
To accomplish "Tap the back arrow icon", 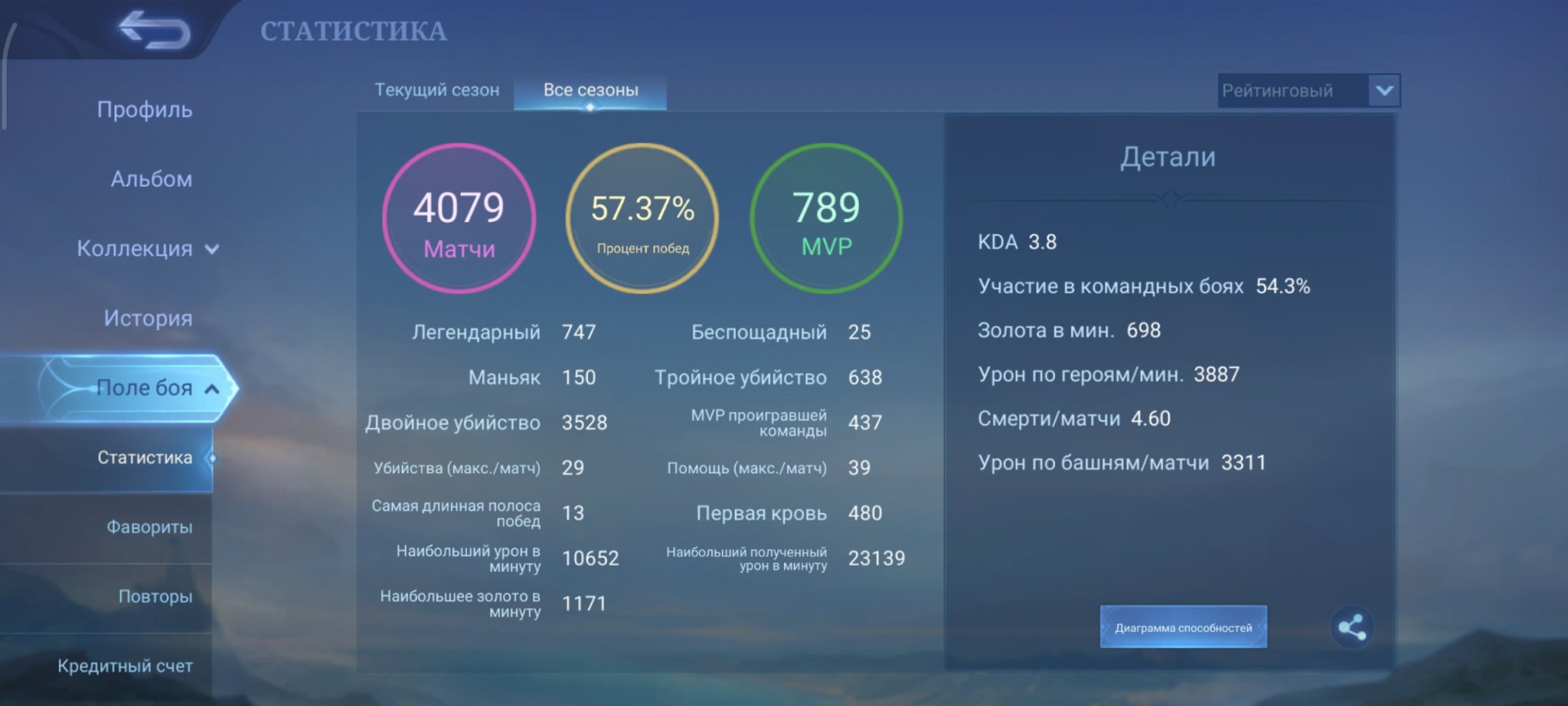I will click(x=154, y=30).
